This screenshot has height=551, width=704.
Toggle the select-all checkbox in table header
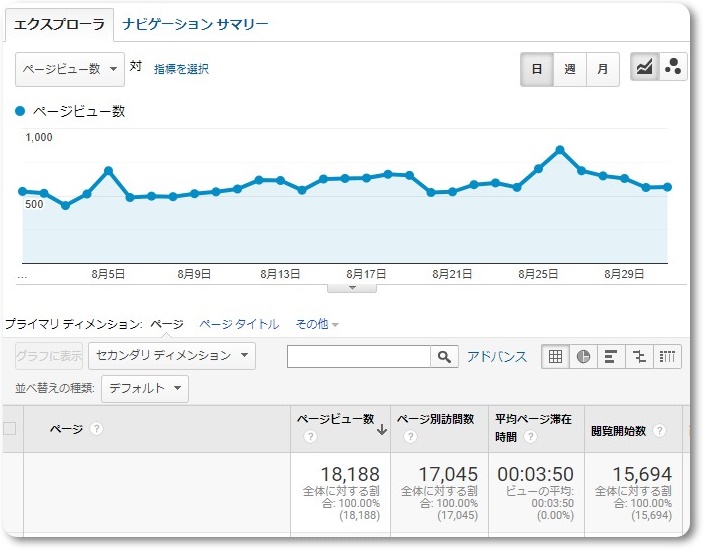(x=10, y=429)
